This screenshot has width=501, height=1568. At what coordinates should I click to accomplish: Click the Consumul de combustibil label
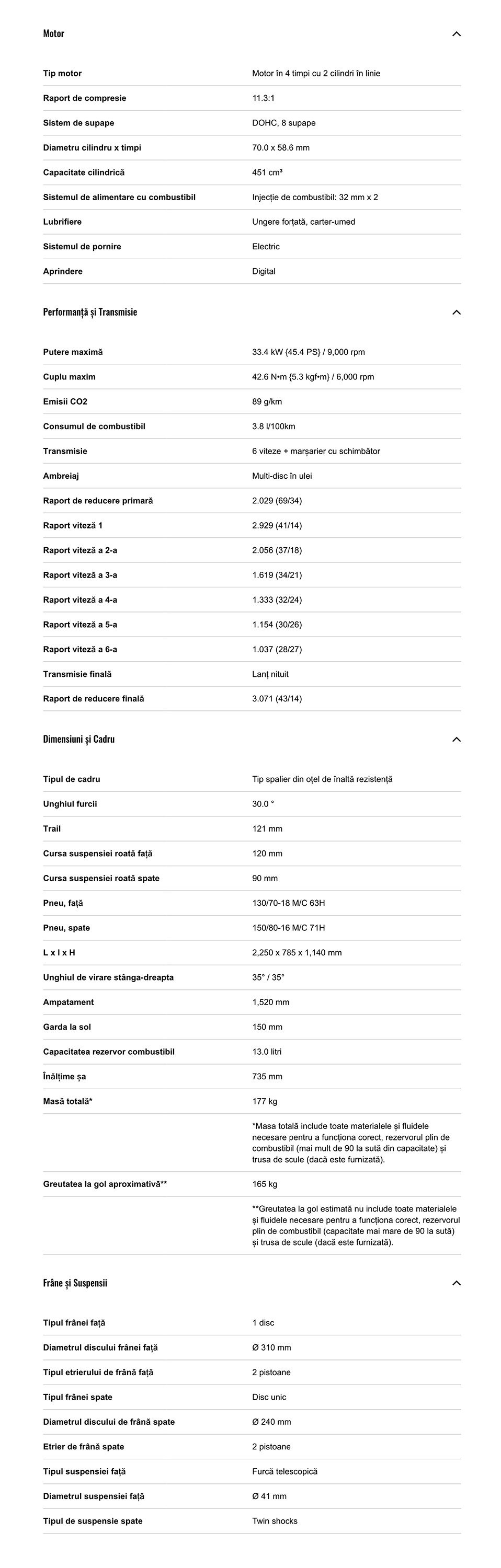coord(94,426)
